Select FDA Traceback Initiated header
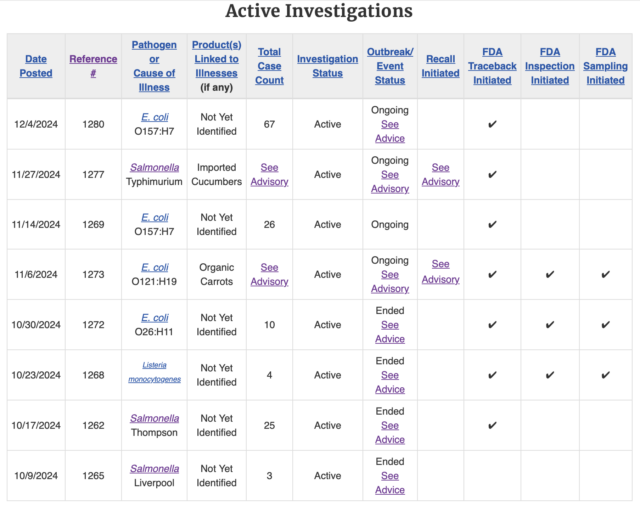The height and width of the screenshot is (511, 640). [x=492, y=66]
